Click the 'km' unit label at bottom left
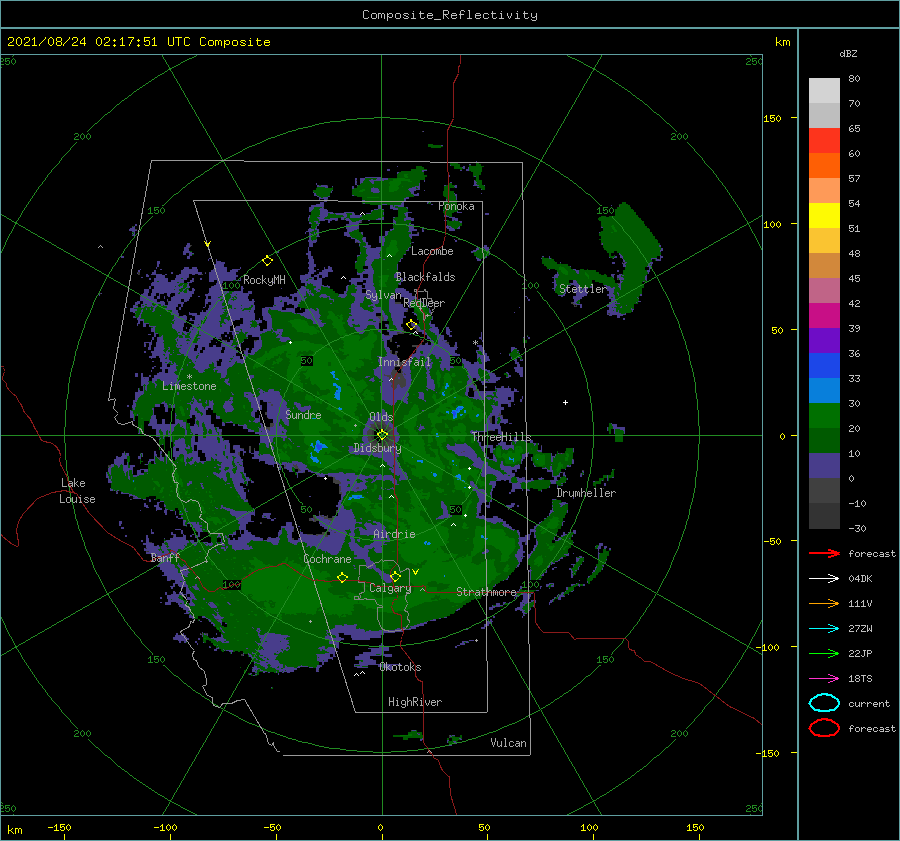The height and width of the screenshot is (841, 900). [14, 830]
